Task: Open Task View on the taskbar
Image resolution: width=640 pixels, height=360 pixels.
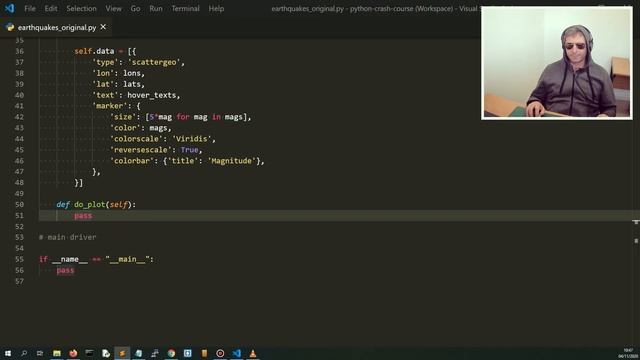Action: (x=40, y=353)
